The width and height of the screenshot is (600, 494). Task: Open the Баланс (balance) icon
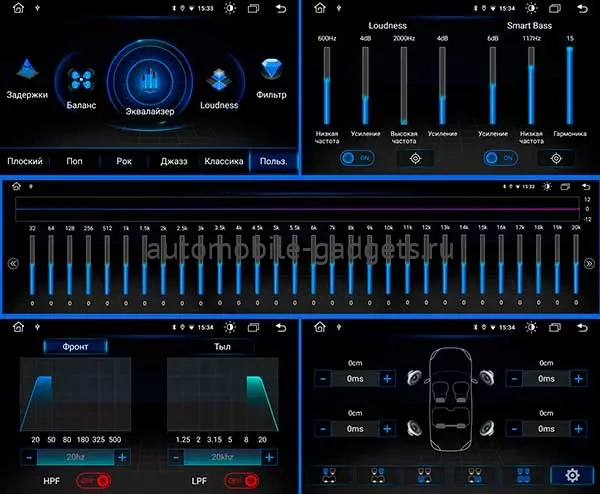(80, 82)
